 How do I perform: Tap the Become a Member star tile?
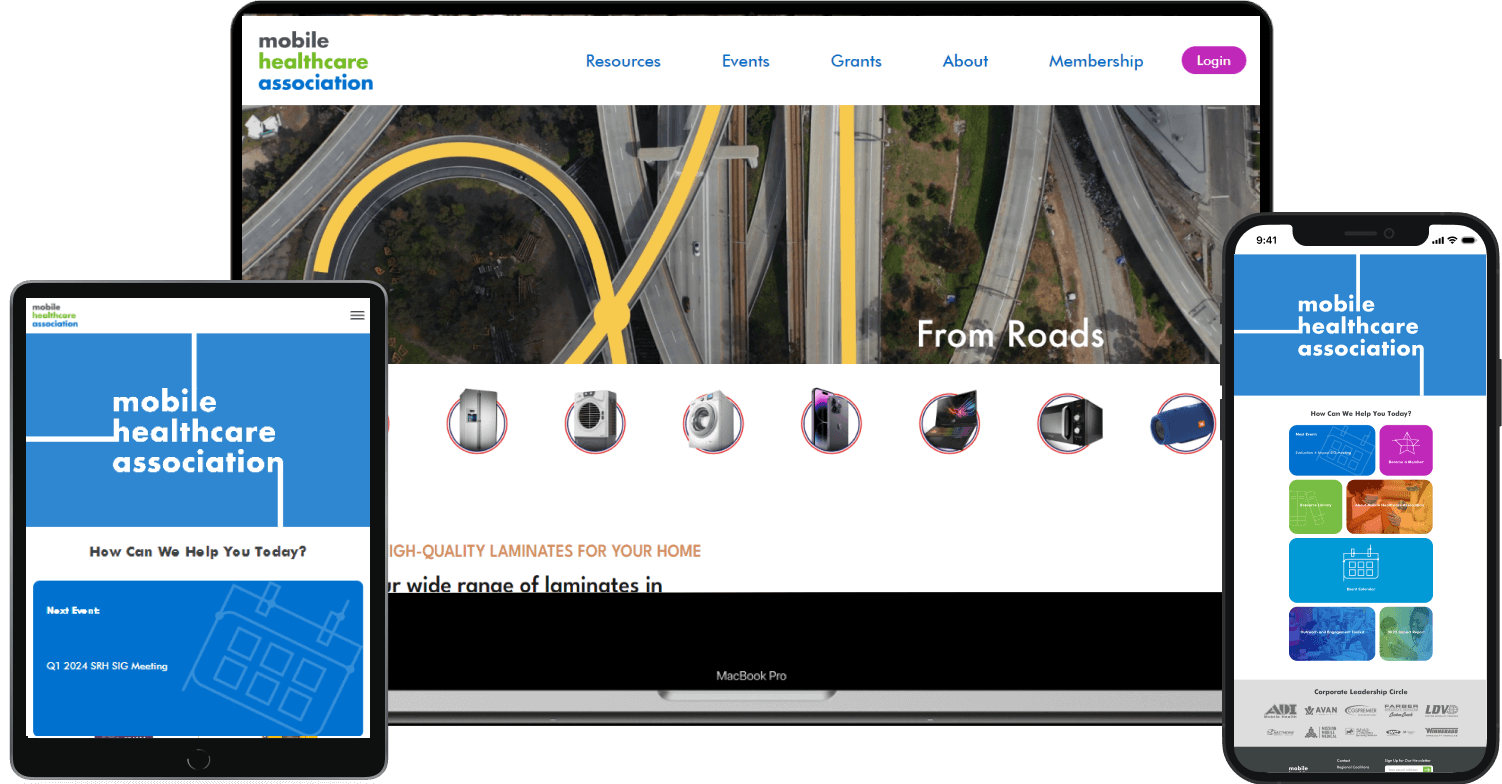coord(1406,450)
